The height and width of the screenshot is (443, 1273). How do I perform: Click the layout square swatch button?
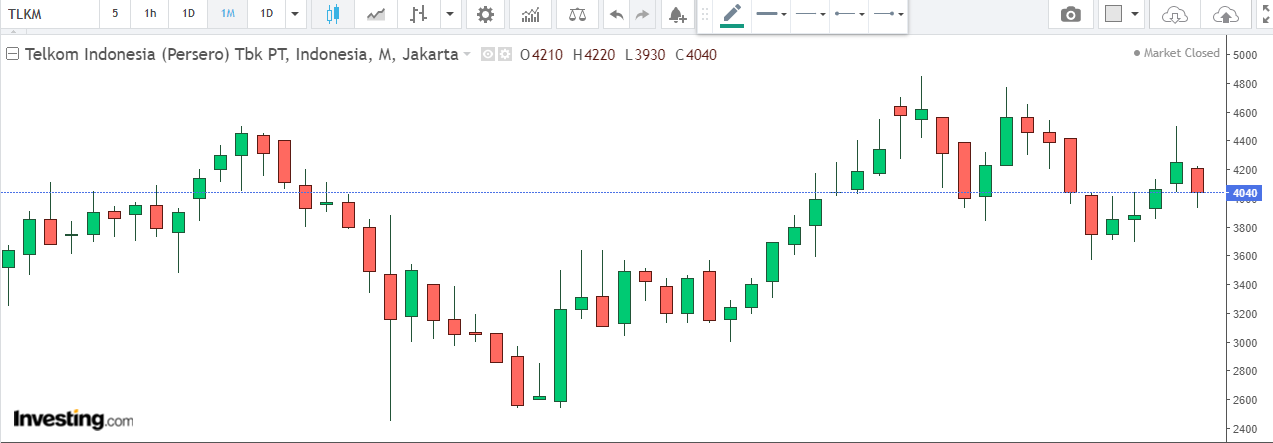click(1112, 14)
